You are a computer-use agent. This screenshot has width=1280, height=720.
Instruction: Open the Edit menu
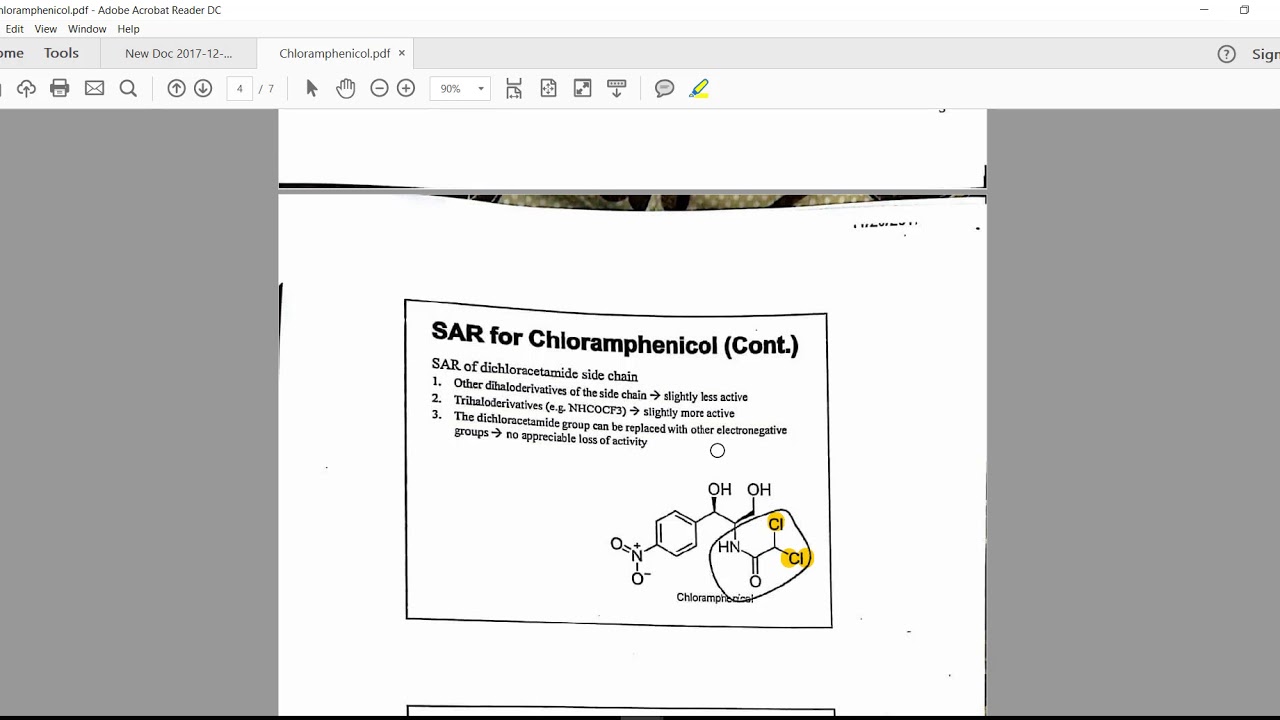(14, 29)
